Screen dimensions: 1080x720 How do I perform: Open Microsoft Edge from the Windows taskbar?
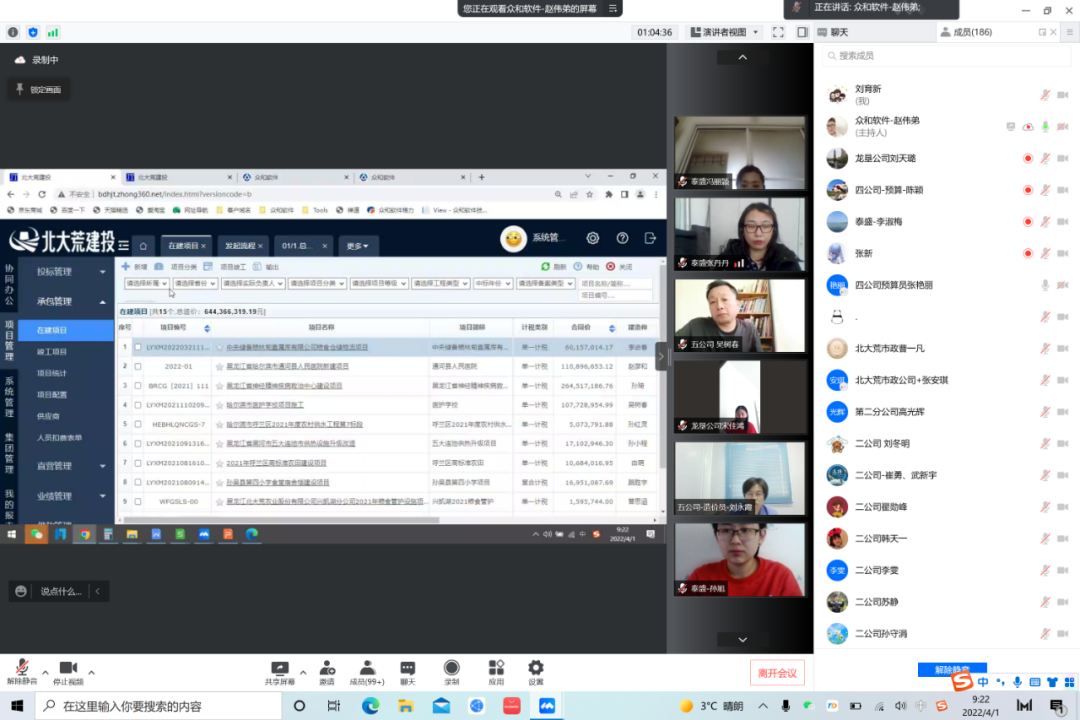click(370, 705)
